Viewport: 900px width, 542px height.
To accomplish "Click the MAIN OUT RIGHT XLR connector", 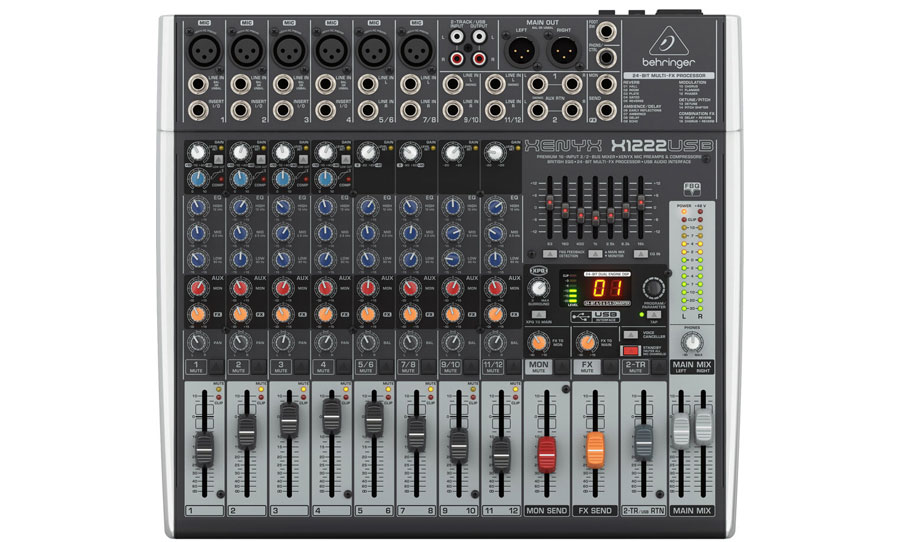I will coord(563,51).
